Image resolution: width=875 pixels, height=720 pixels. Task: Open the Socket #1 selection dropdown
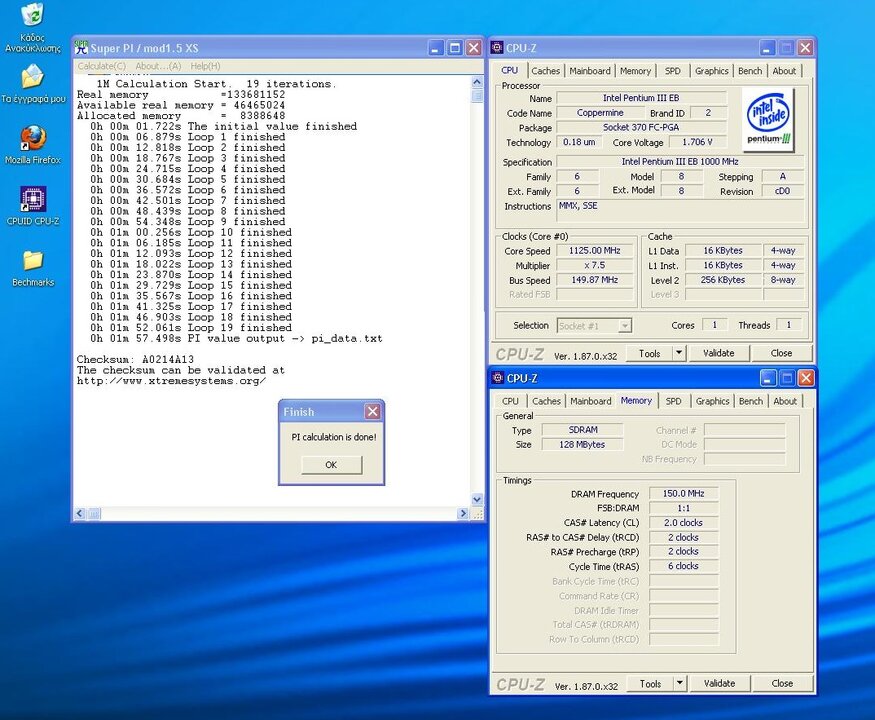tap(626, 325)
